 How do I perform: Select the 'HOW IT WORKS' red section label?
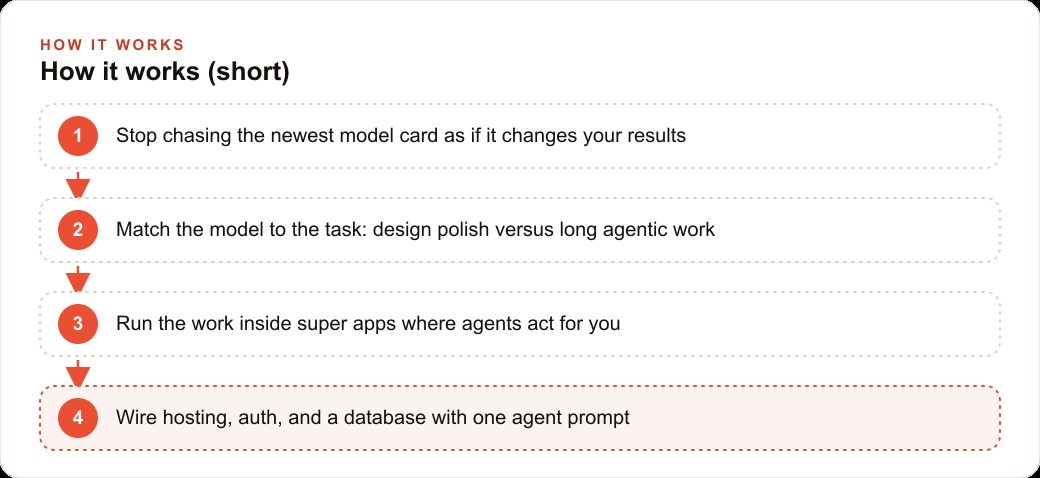coord(112,45)
